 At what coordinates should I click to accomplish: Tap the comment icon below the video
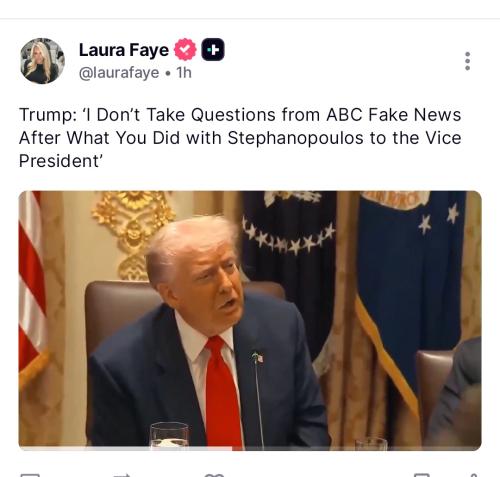[x=30, y=475]
